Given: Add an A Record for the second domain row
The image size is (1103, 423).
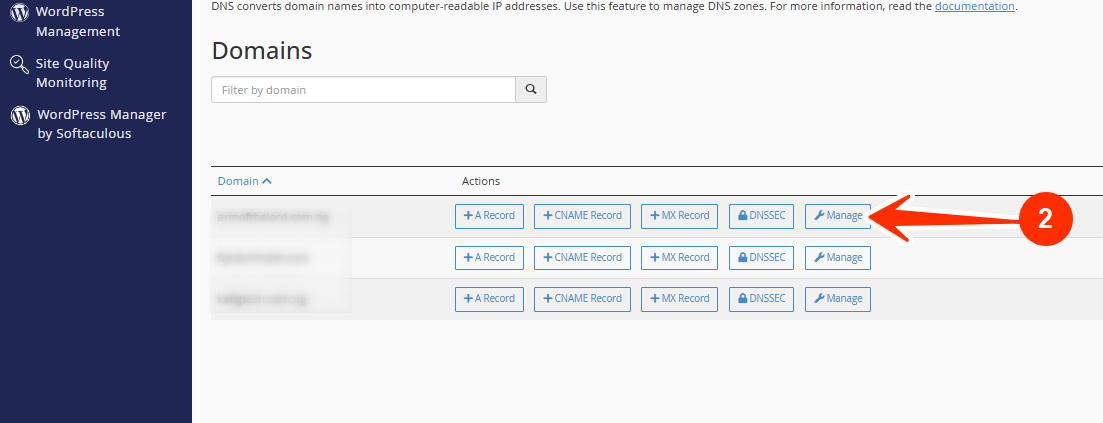Looking at the screenshot, I should click(x=490, y=258).
